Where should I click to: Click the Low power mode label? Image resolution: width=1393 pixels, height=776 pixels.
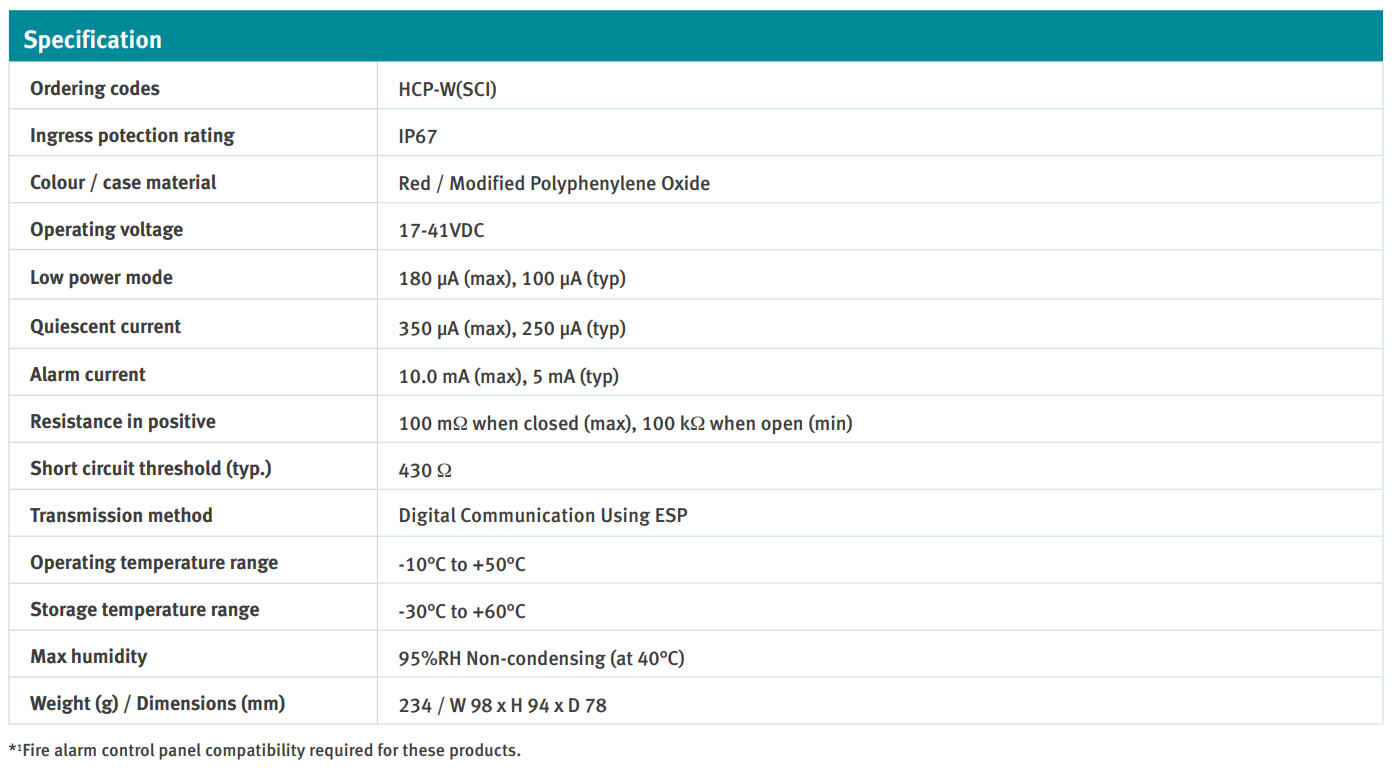[101, 278]
